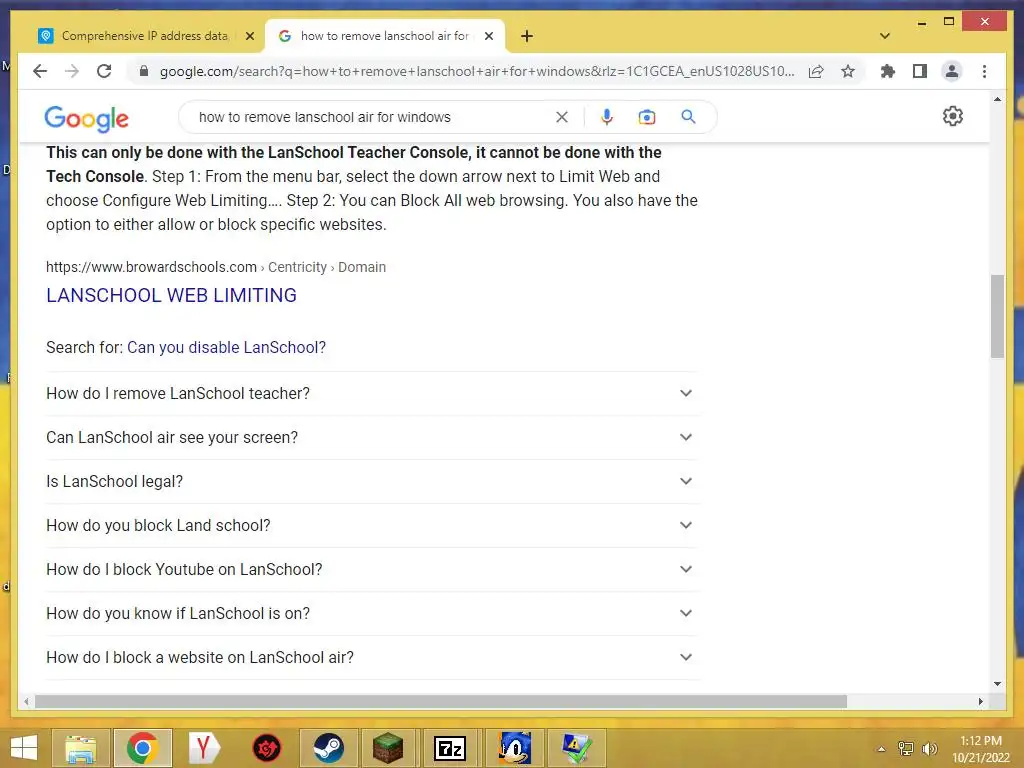Switch to Comprehensive IP address data tab
The height and width of the screenshot is (768, 1024).
tap(145, 36)
